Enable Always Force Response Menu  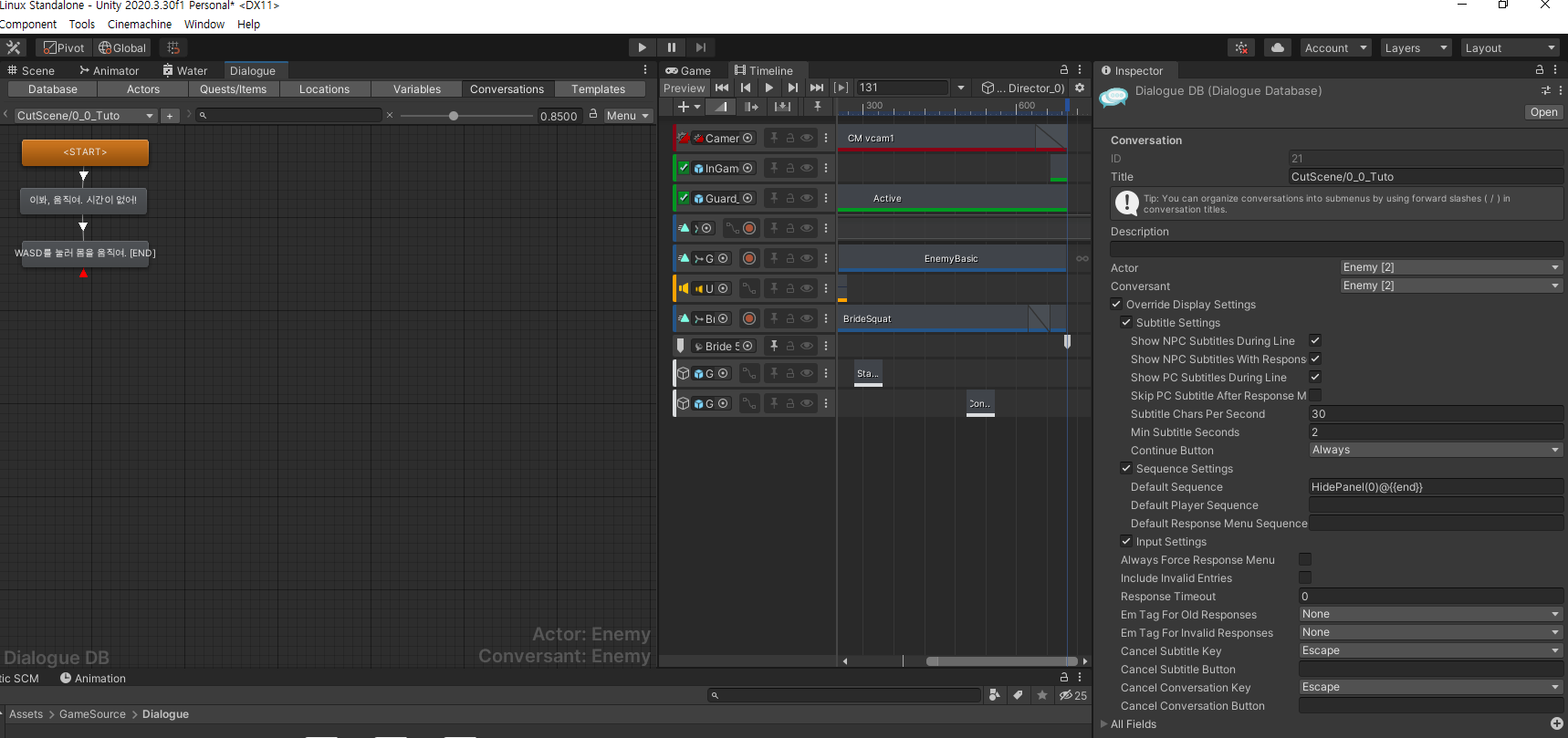tap(1305, 559)
